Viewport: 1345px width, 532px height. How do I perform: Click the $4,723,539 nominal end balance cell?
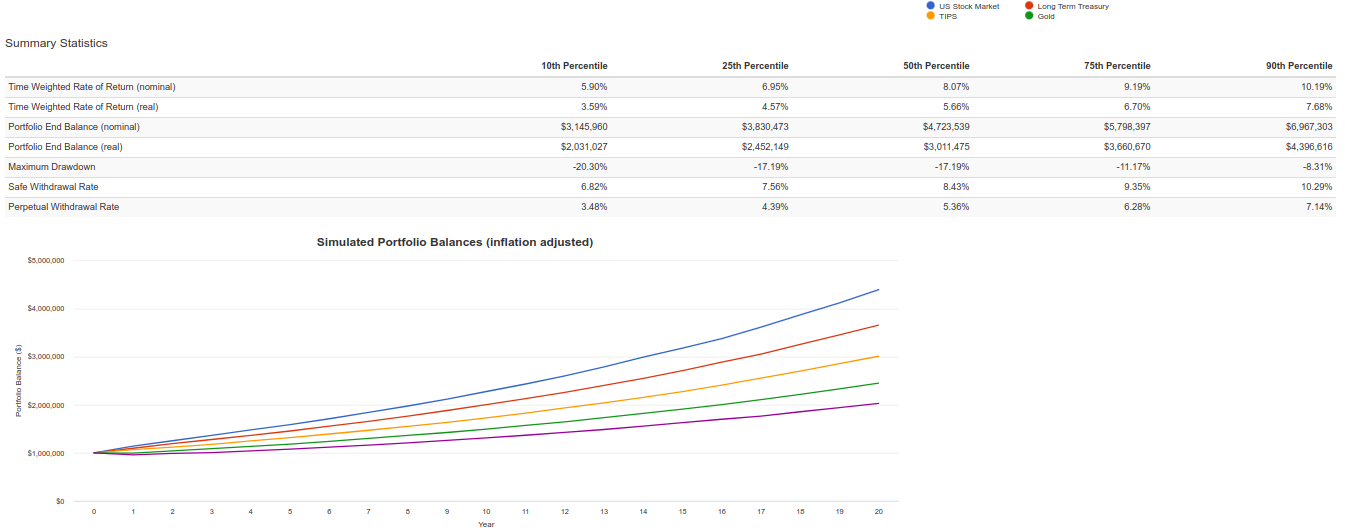click(939, 127)
